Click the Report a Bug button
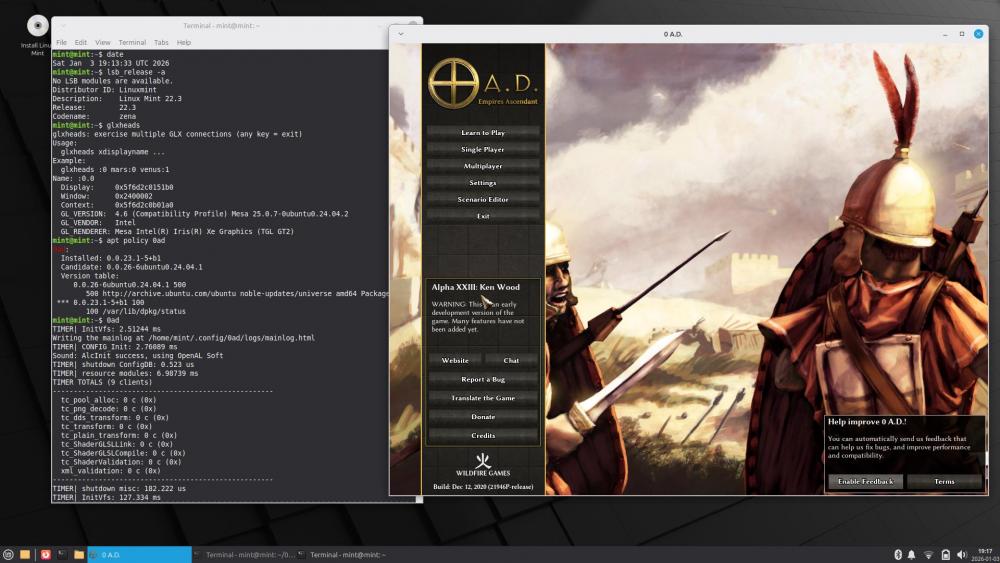Screen dimensions: 1000x563 pyautogui.click(x=483, y=379)
